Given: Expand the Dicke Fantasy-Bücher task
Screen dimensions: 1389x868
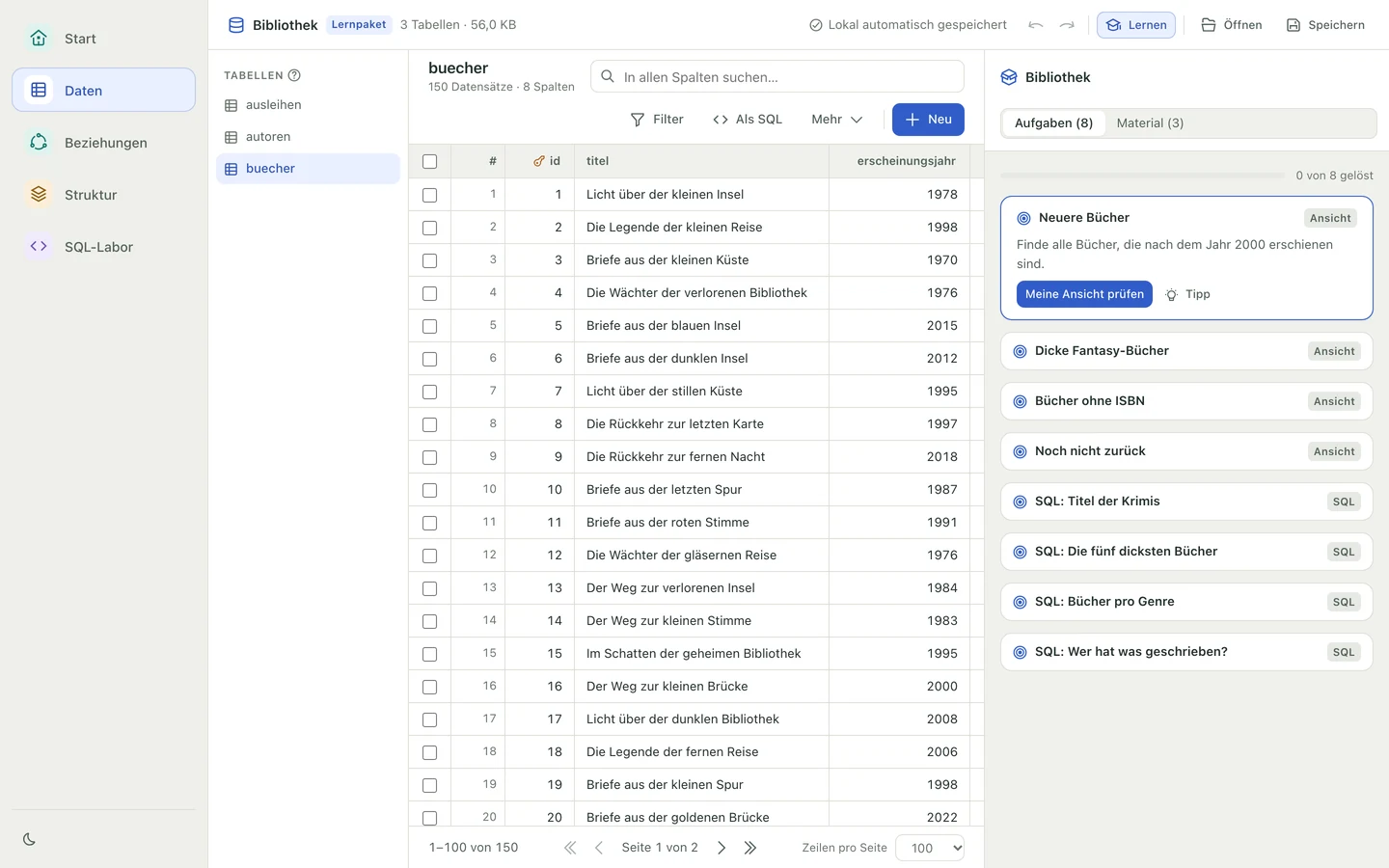Looking at the screenshot, I should pos(1186,351).
